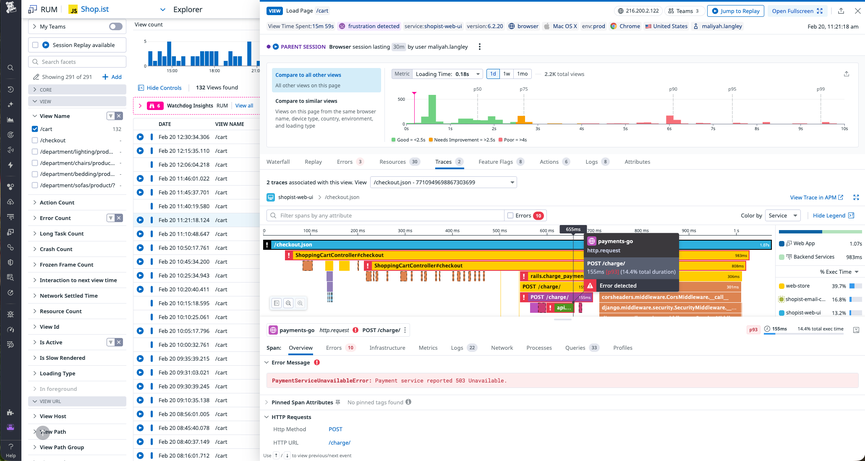Share the view using the export icon
The height and width of the screenshot is (461, 865).
pos(841,11)
